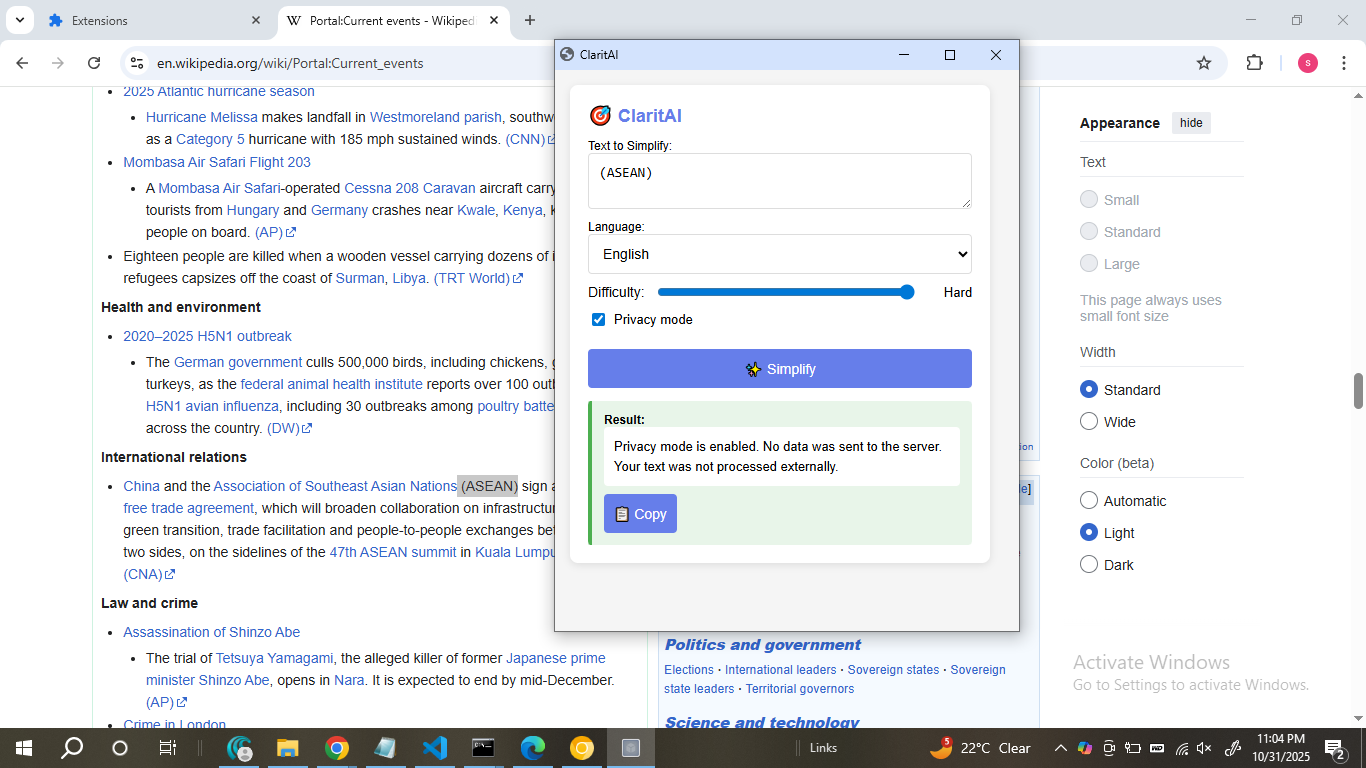Open the Hurricane Melissa link
1366x768 pixels.
coord(202,117)
